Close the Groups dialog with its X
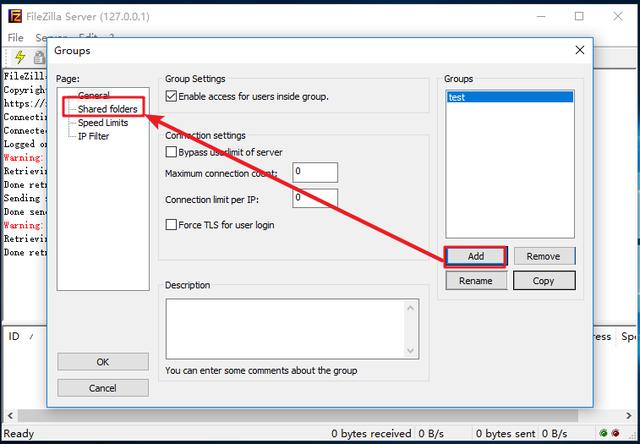Image resolution: width=640 pixels, height=444 pixels. [580, 50]
